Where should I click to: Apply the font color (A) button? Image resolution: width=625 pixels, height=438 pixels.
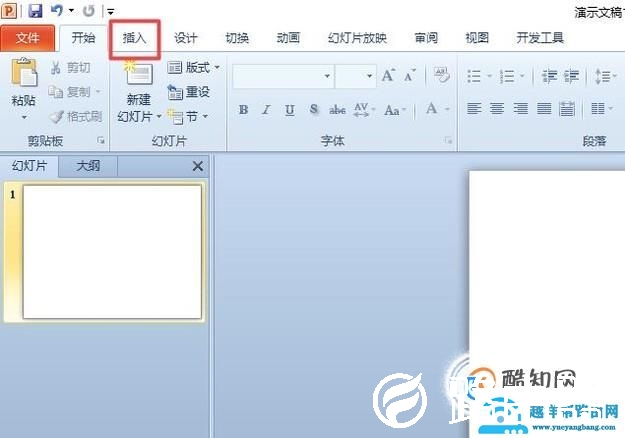coord(431,109)
